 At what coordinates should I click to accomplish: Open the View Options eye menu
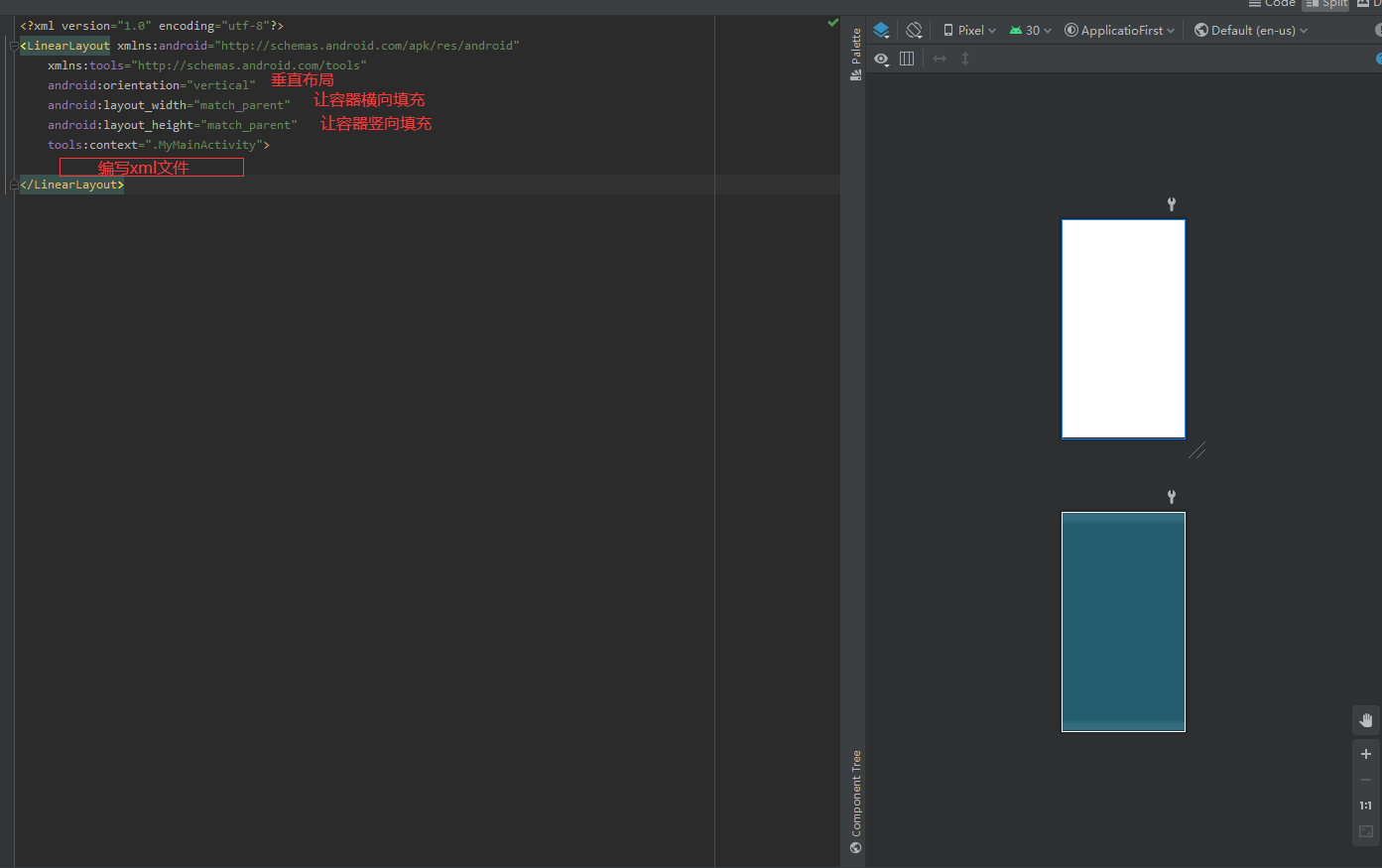pyautogui.click(x=881, y=60)
